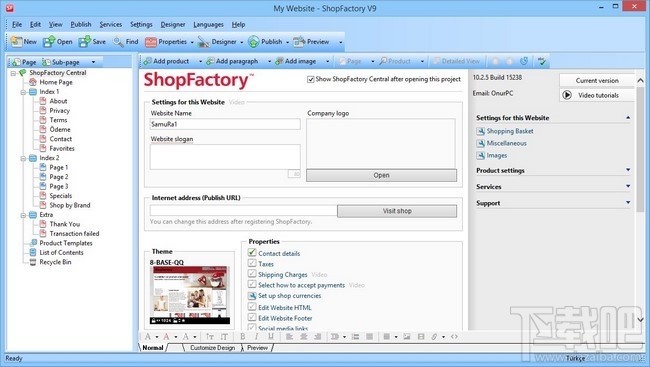Open the Languages menu

[x=208, y=24]
